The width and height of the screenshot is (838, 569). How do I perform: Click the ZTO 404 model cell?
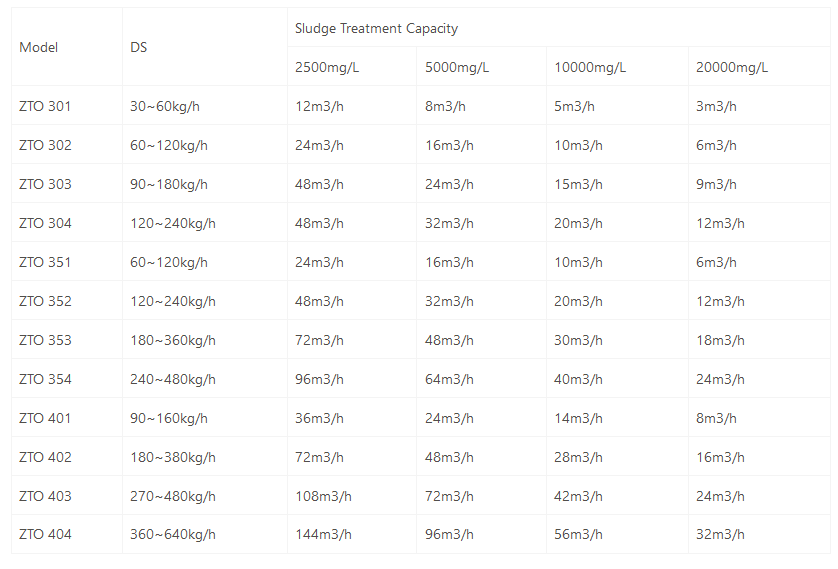45,535
